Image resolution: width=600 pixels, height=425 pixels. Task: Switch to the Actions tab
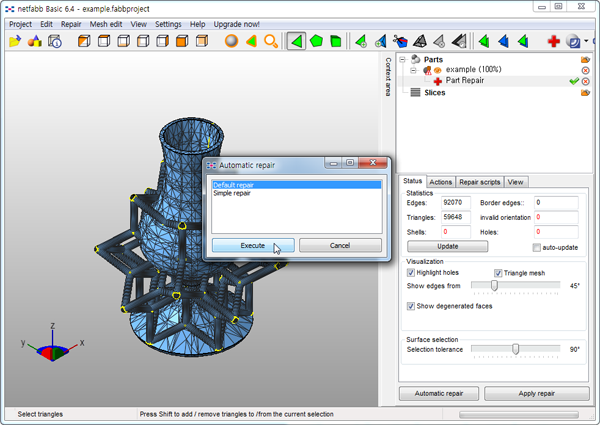tap(440, 182)
